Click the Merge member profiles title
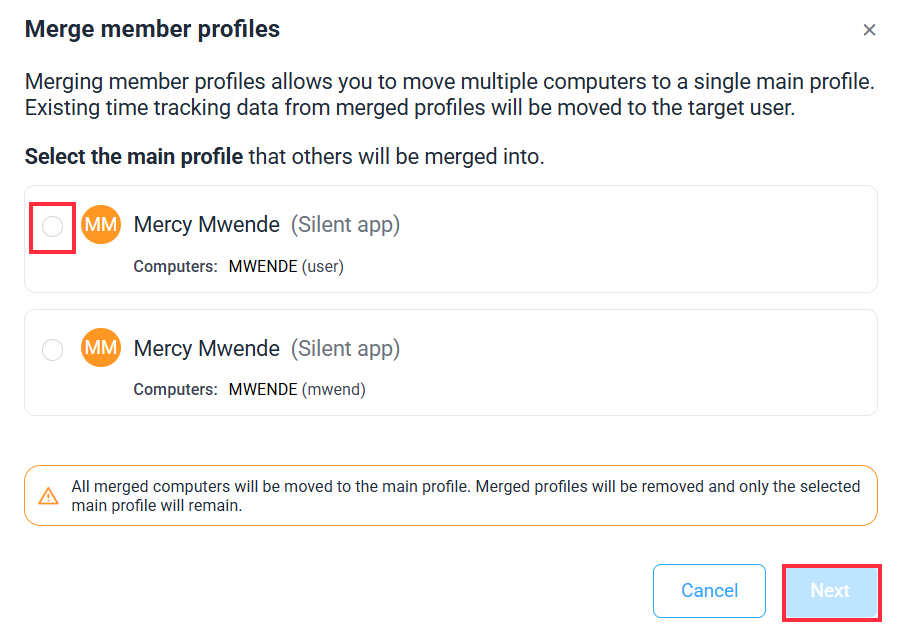Screen dimensions: 900x636 tap(152, 29)
